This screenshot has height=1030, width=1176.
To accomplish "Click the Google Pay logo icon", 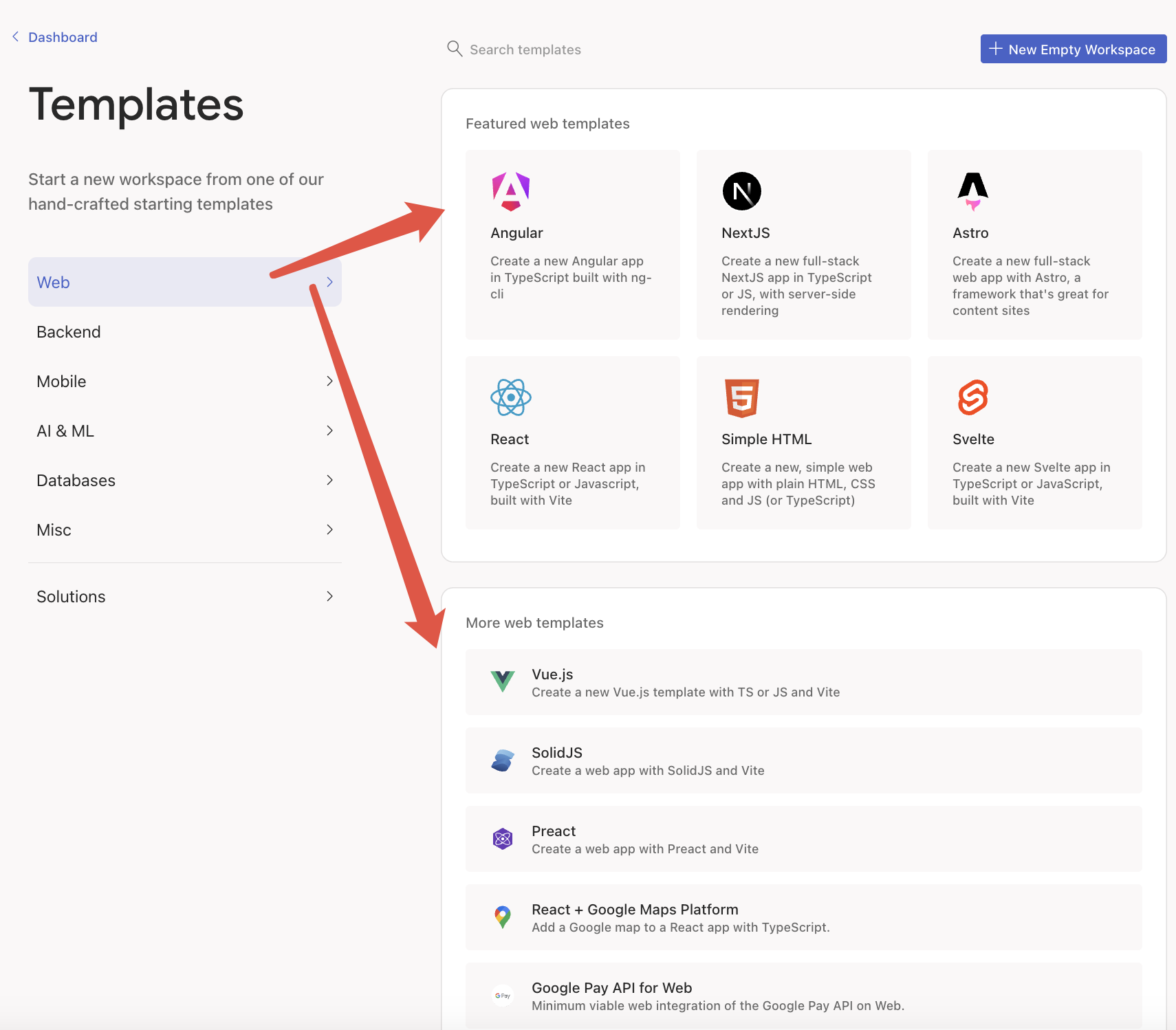I will [x=503, y=995].
